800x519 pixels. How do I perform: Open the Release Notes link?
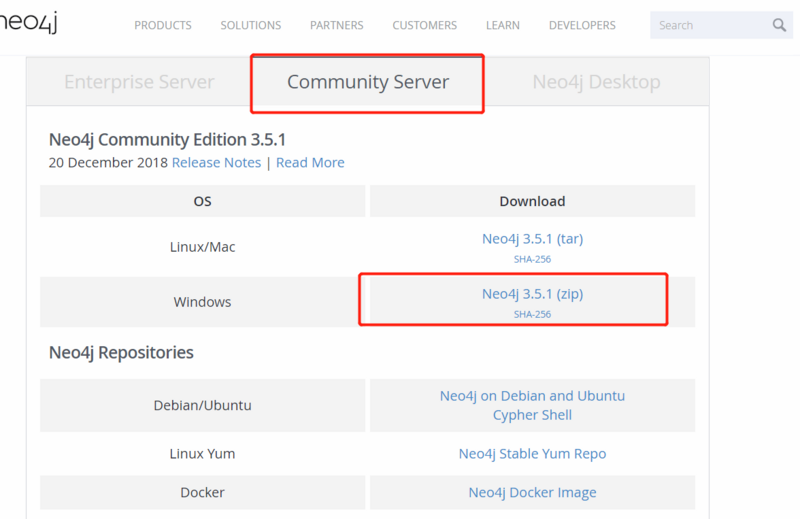(x=216, y=162)
